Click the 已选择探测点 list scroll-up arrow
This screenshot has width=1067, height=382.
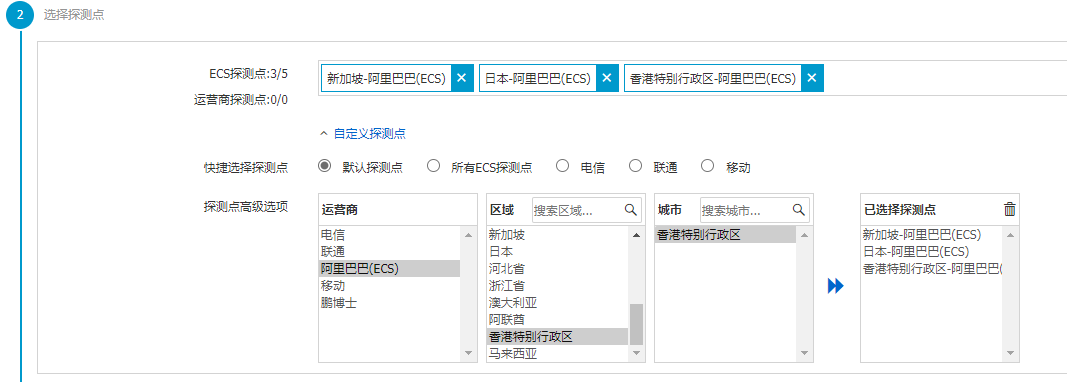(1011, 235)
